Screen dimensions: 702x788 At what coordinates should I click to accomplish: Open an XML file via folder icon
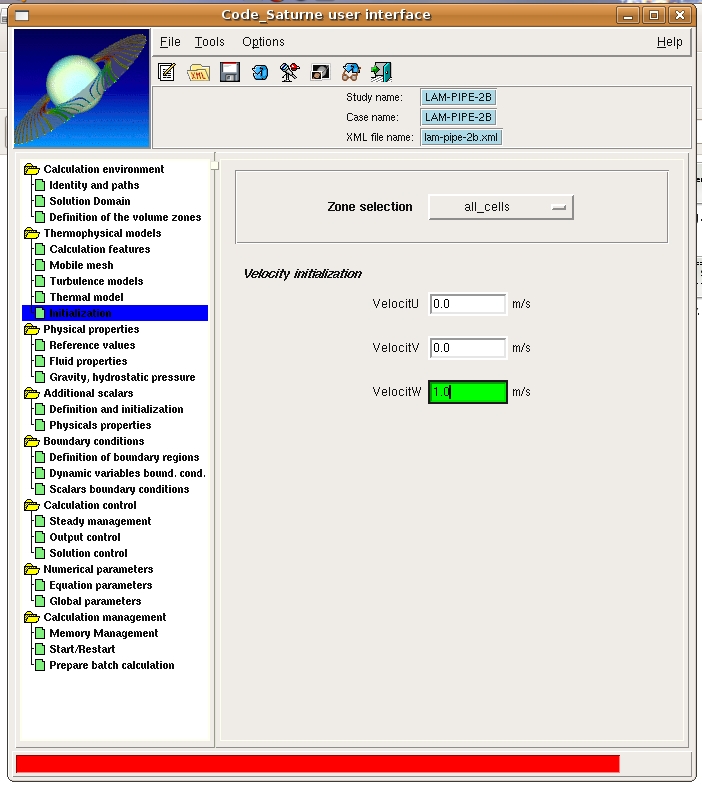coord(198,73)
